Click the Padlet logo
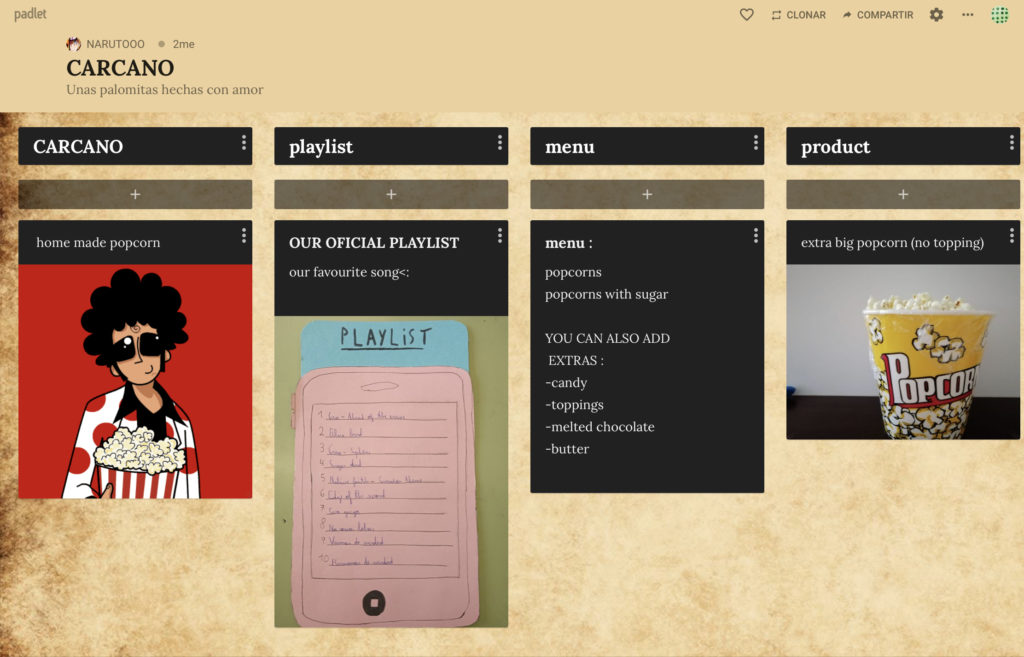This screenshot has height=657, width=1024. [x=30, y=14]
